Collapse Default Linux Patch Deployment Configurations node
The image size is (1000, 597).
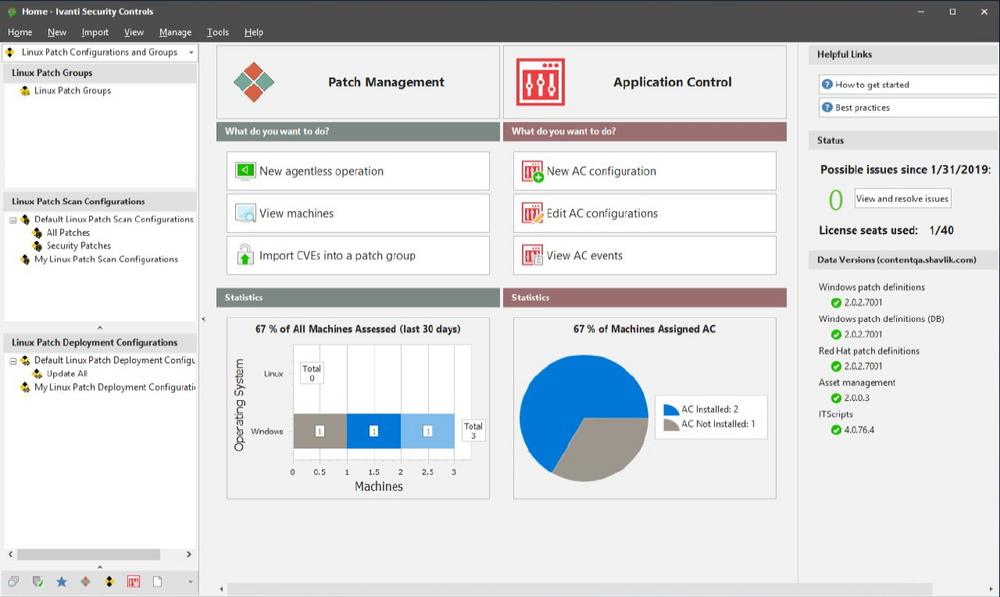tap(13, 361)
